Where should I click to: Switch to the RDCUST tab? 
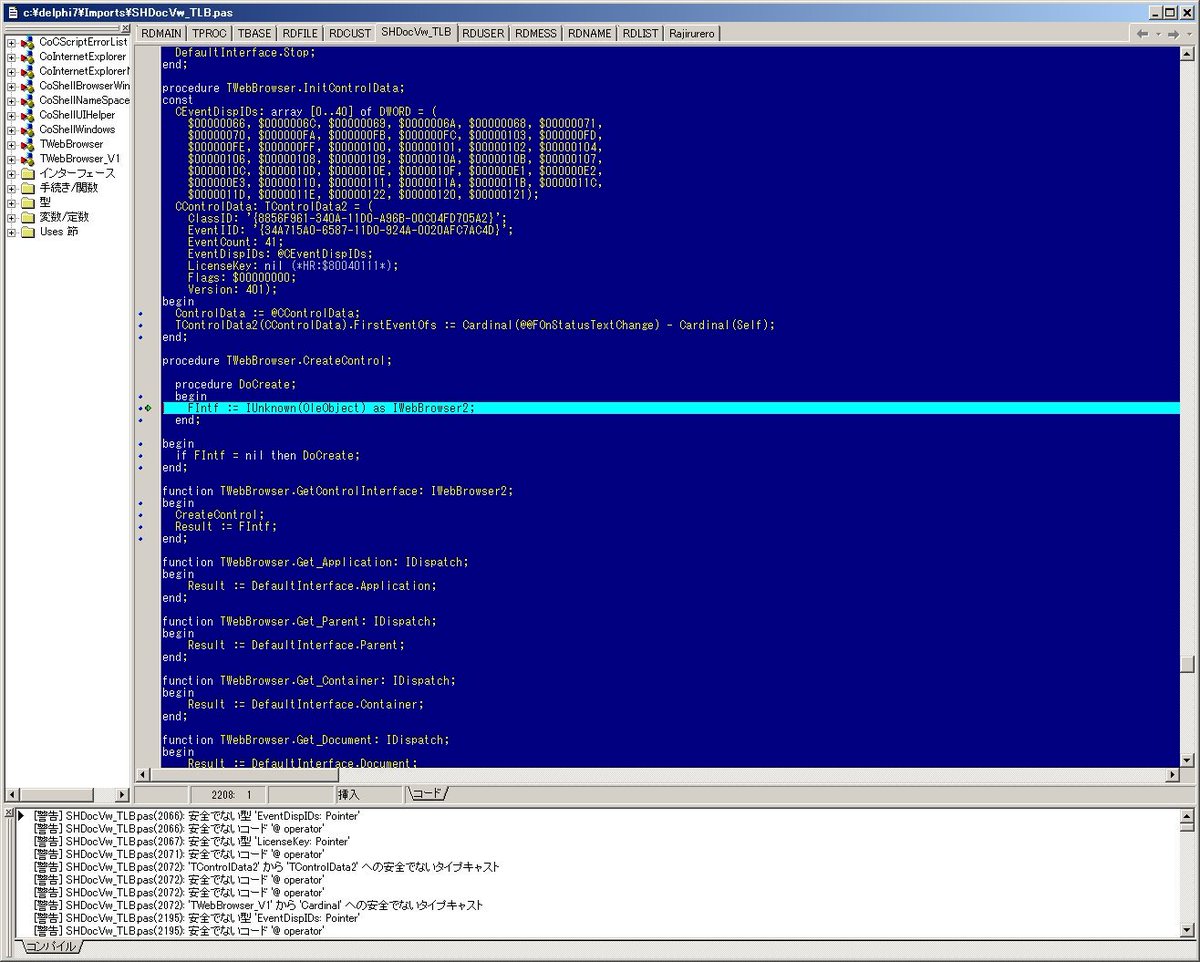350,33
